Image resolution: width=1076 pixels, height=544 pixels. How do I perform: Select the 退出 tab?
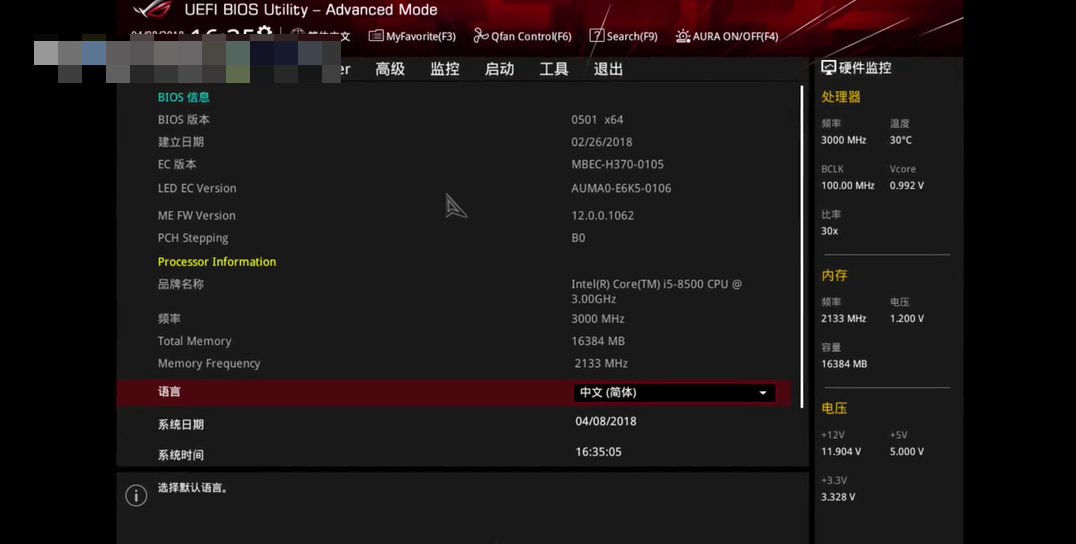(x=608, y=69)
